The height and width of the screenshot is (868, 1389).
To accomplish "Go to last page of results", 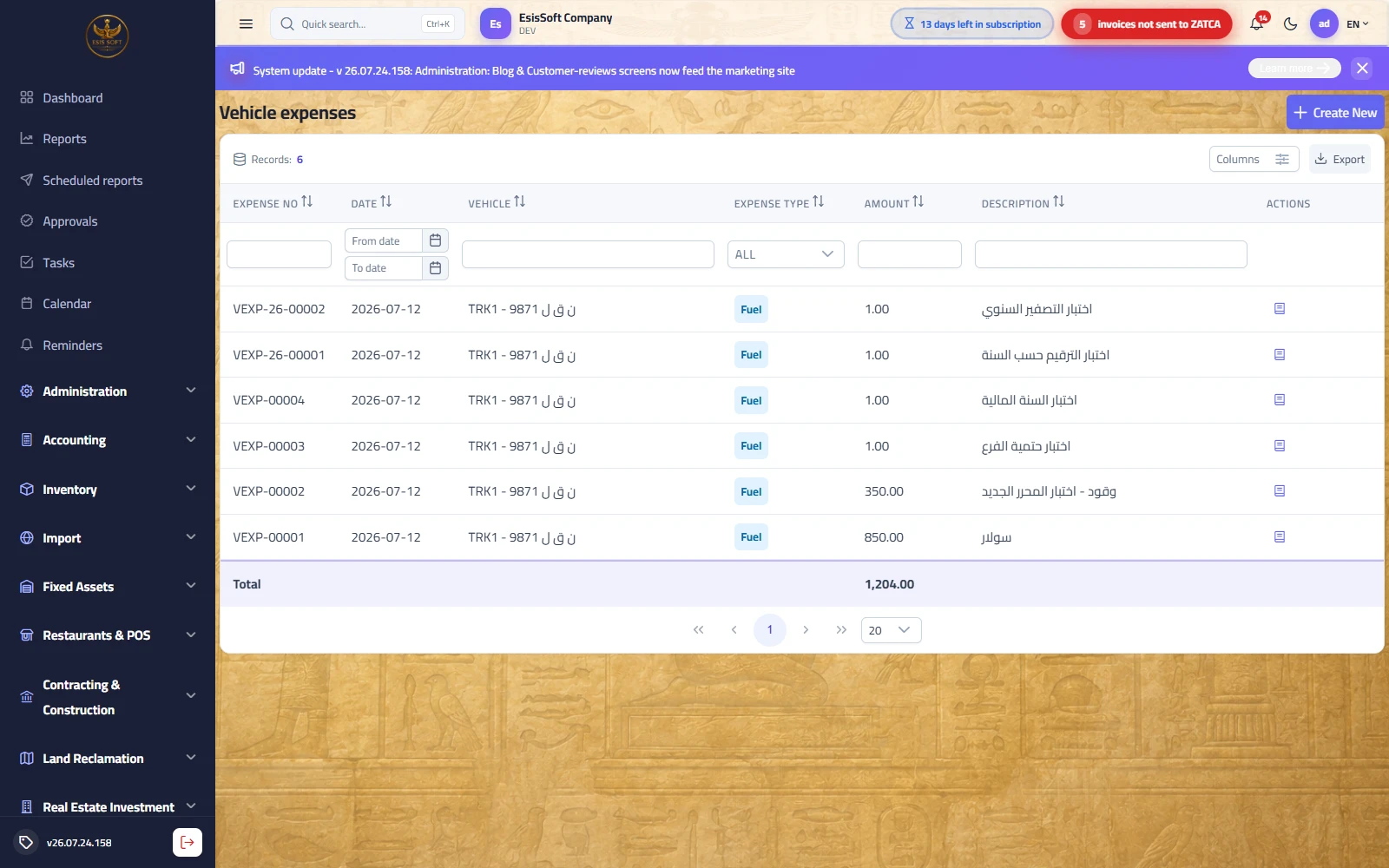I will [841, 630].
